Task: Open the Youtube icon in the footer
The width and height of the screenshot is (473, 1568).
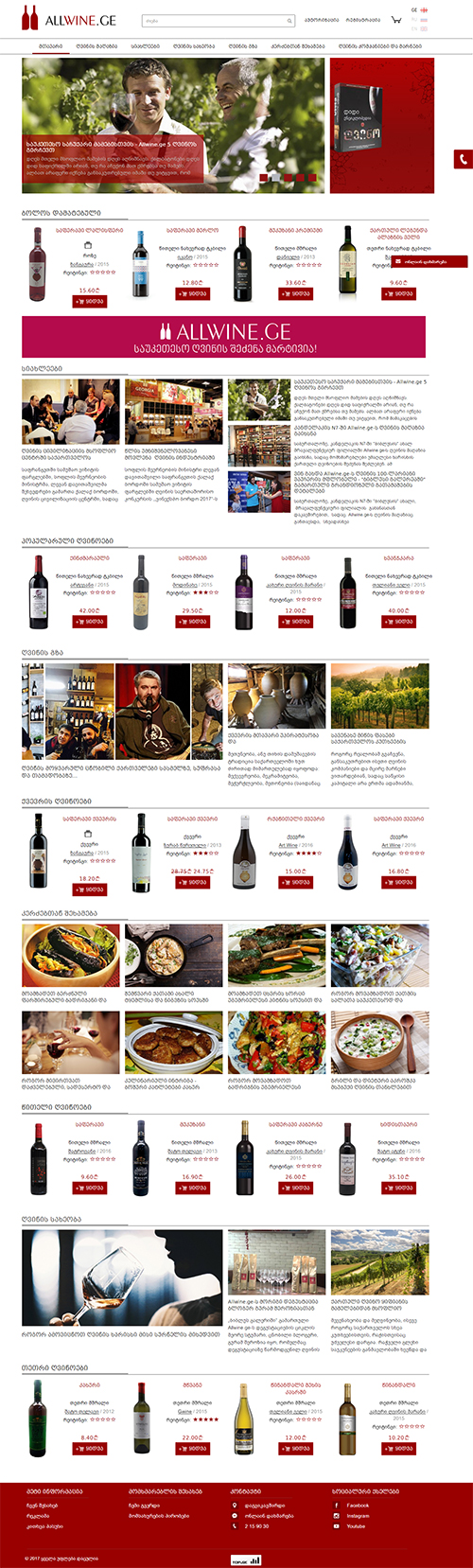Action: [337, 1525]
